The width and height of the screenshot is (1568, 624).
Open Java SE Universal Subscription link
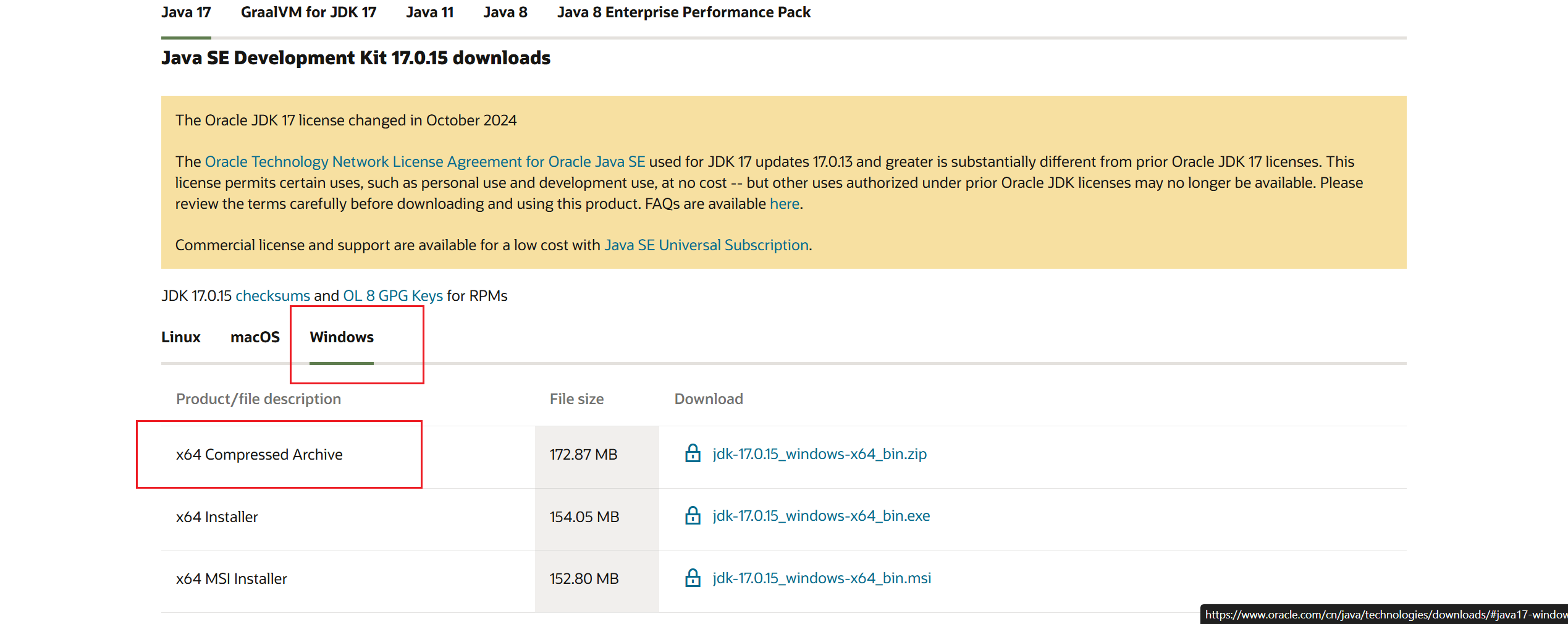(x=707, y=245)
